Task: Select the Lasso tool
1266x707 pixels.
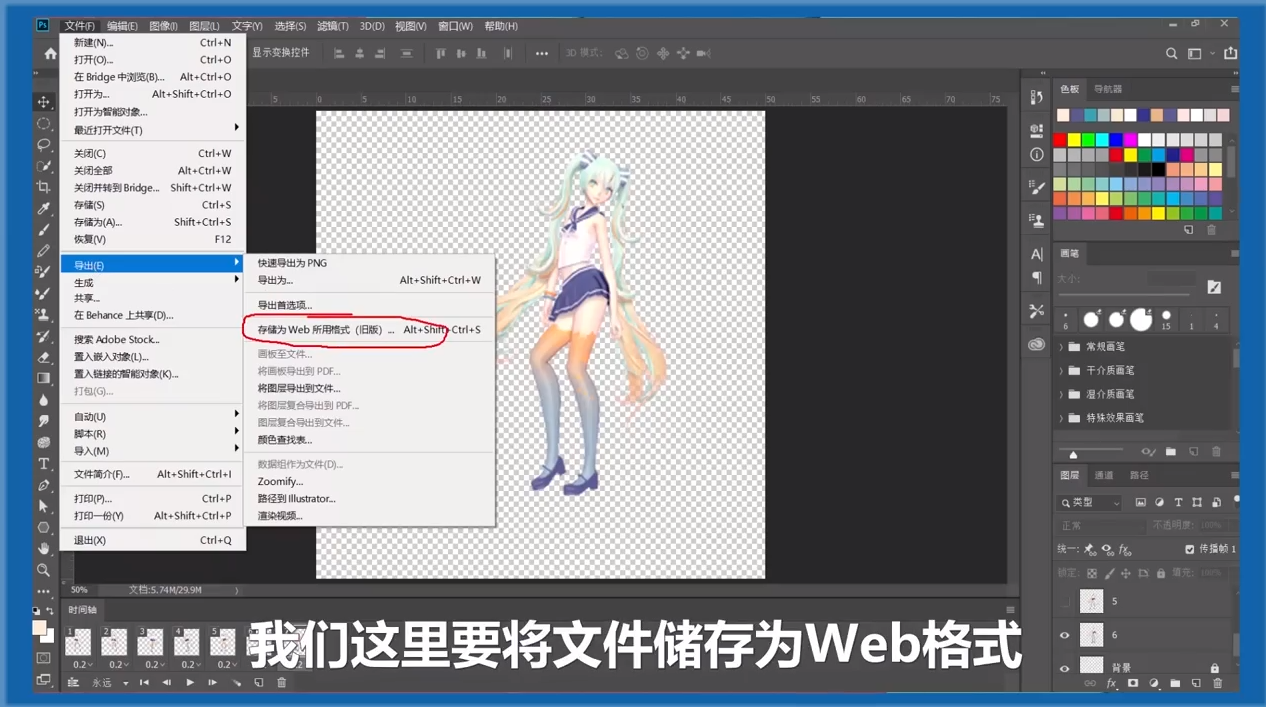Action: click(44, 145)
